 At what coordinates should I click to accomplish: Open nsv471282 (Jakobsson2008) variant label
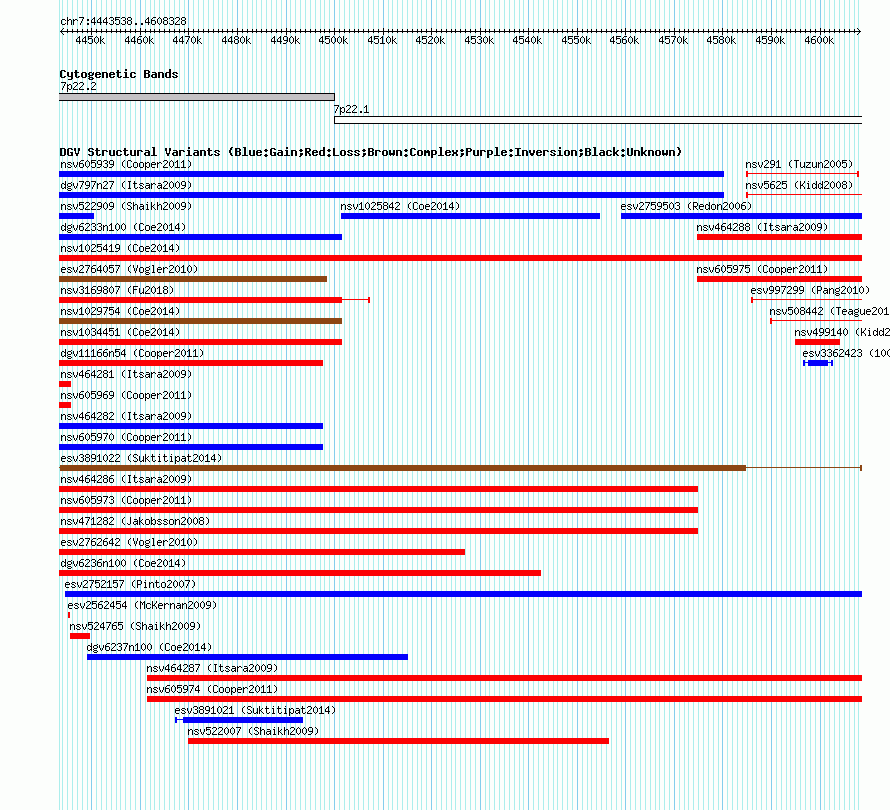click(x=135, y=521)
